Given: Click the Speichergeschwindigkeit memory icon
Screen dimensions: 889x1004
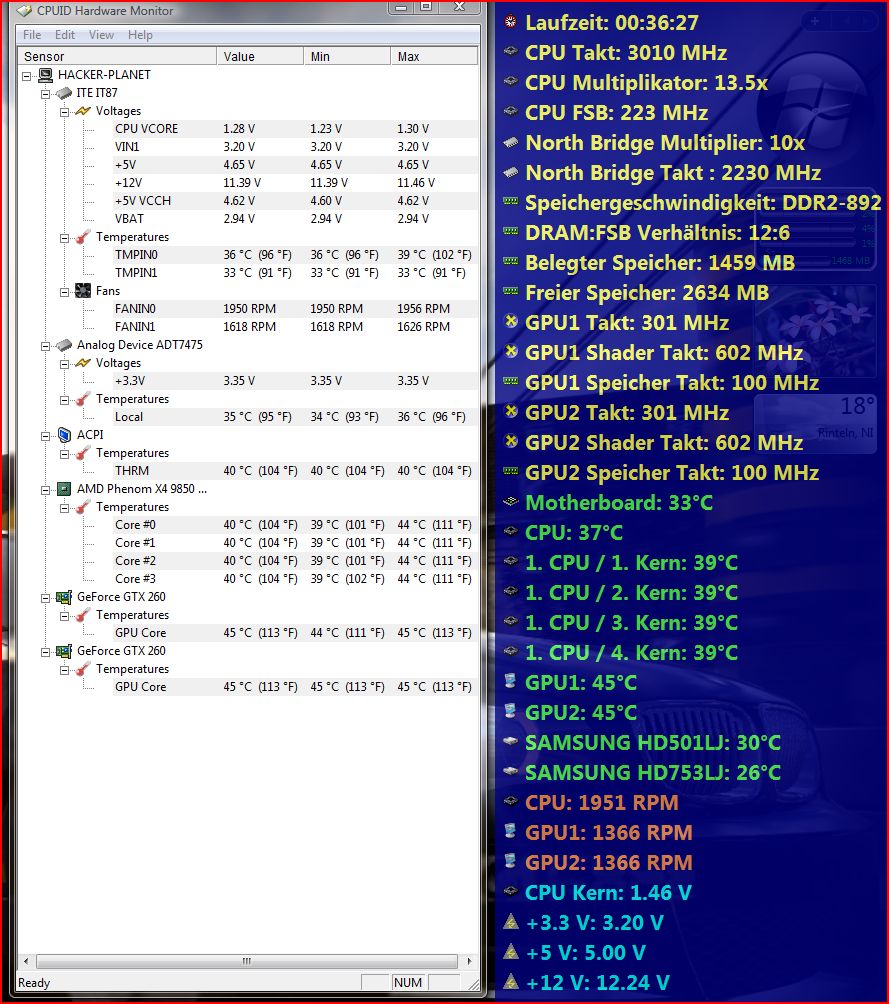Looking at the screenshot, I should (x=510, y=201).
